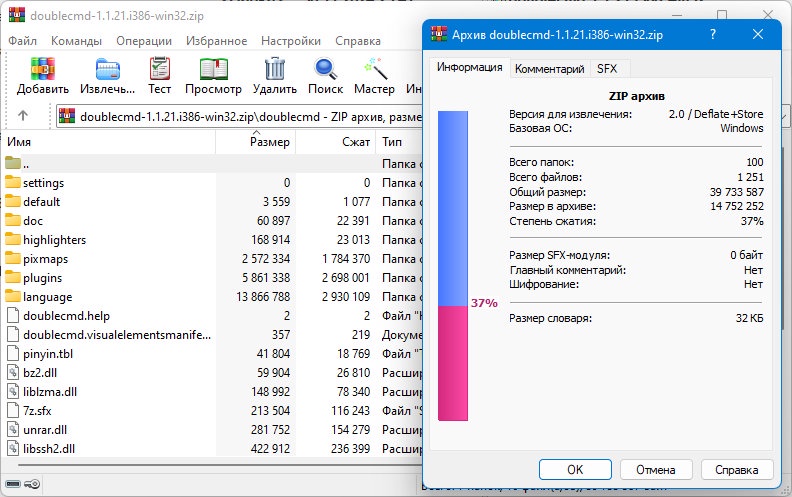Open the Избранное menu

point(217,41)
